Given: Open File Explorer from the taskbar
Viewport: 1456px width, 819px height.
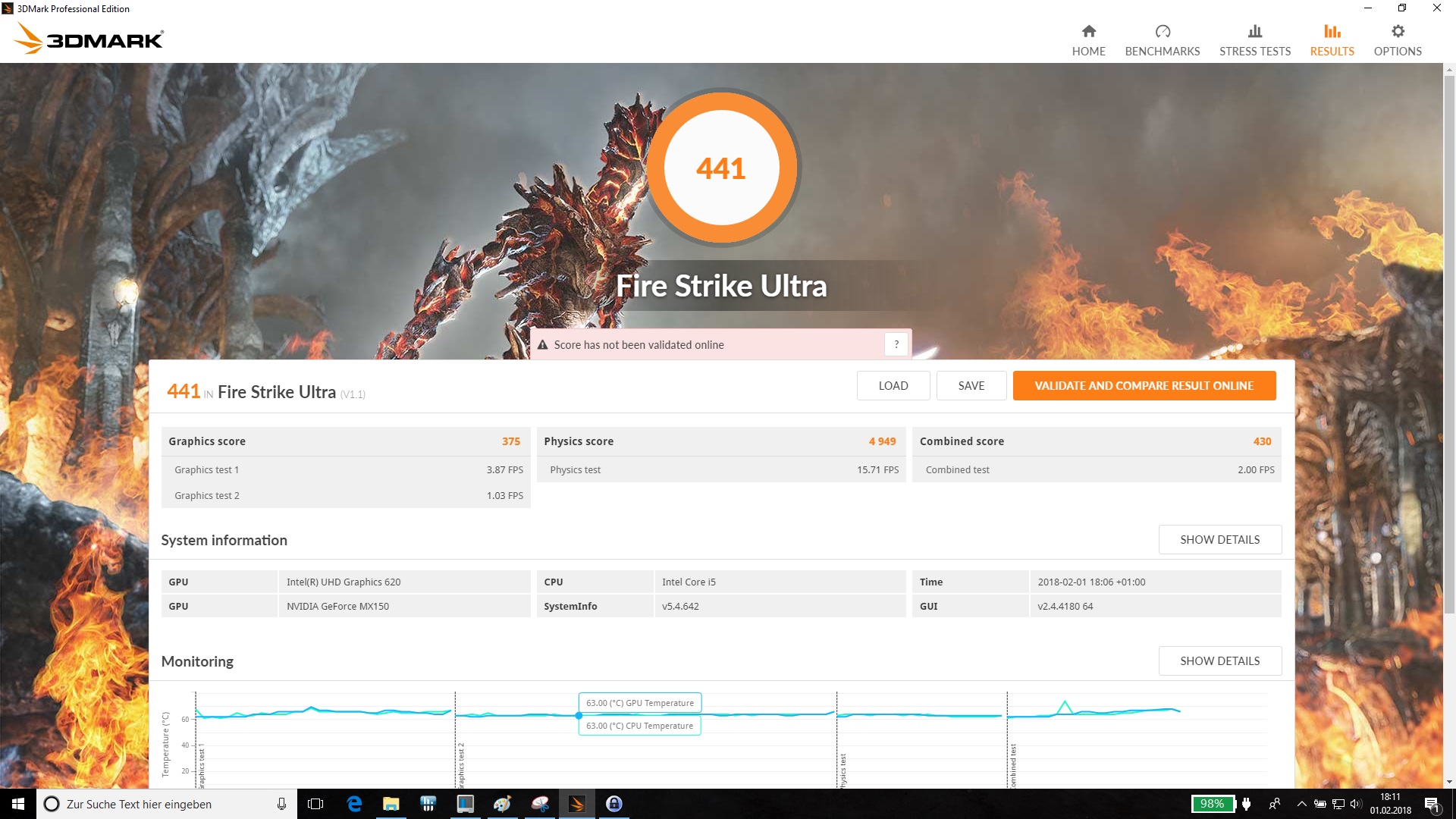Looking at the screenshot, I should (x=391, y=804).
